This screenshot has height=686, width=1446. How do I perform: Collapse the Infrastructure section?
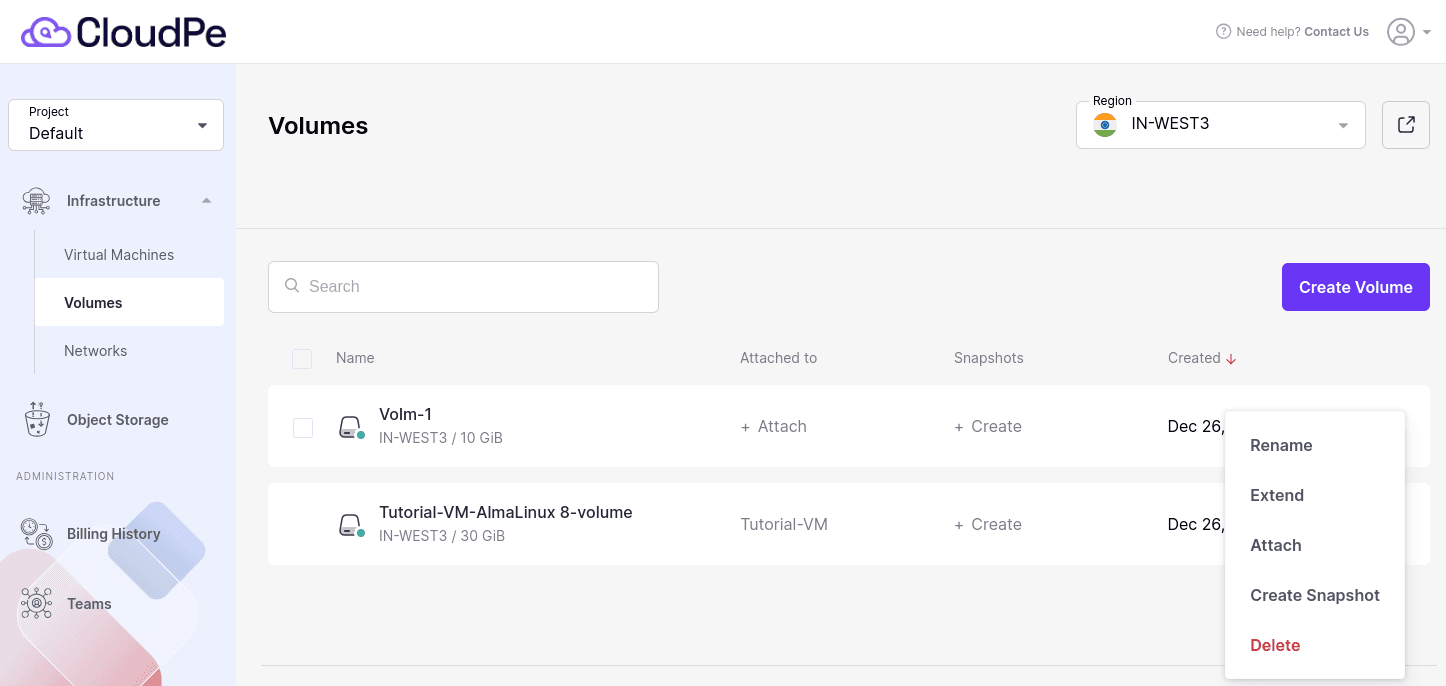206,200
